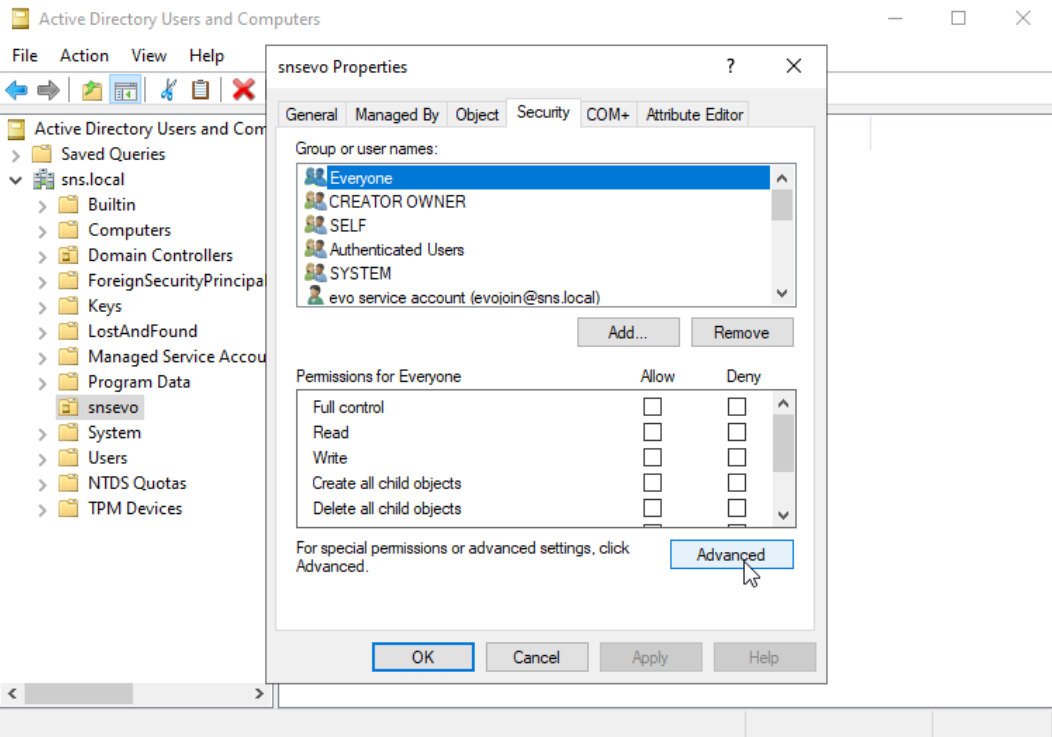Expand the Computers container
Image resolution: width=1052 pixels, height=737 pixels.
click(42, 232)
